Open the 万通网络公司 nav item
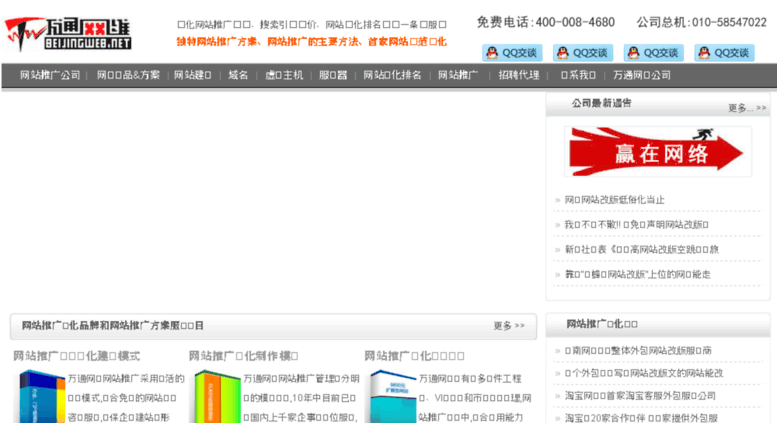 642,75
